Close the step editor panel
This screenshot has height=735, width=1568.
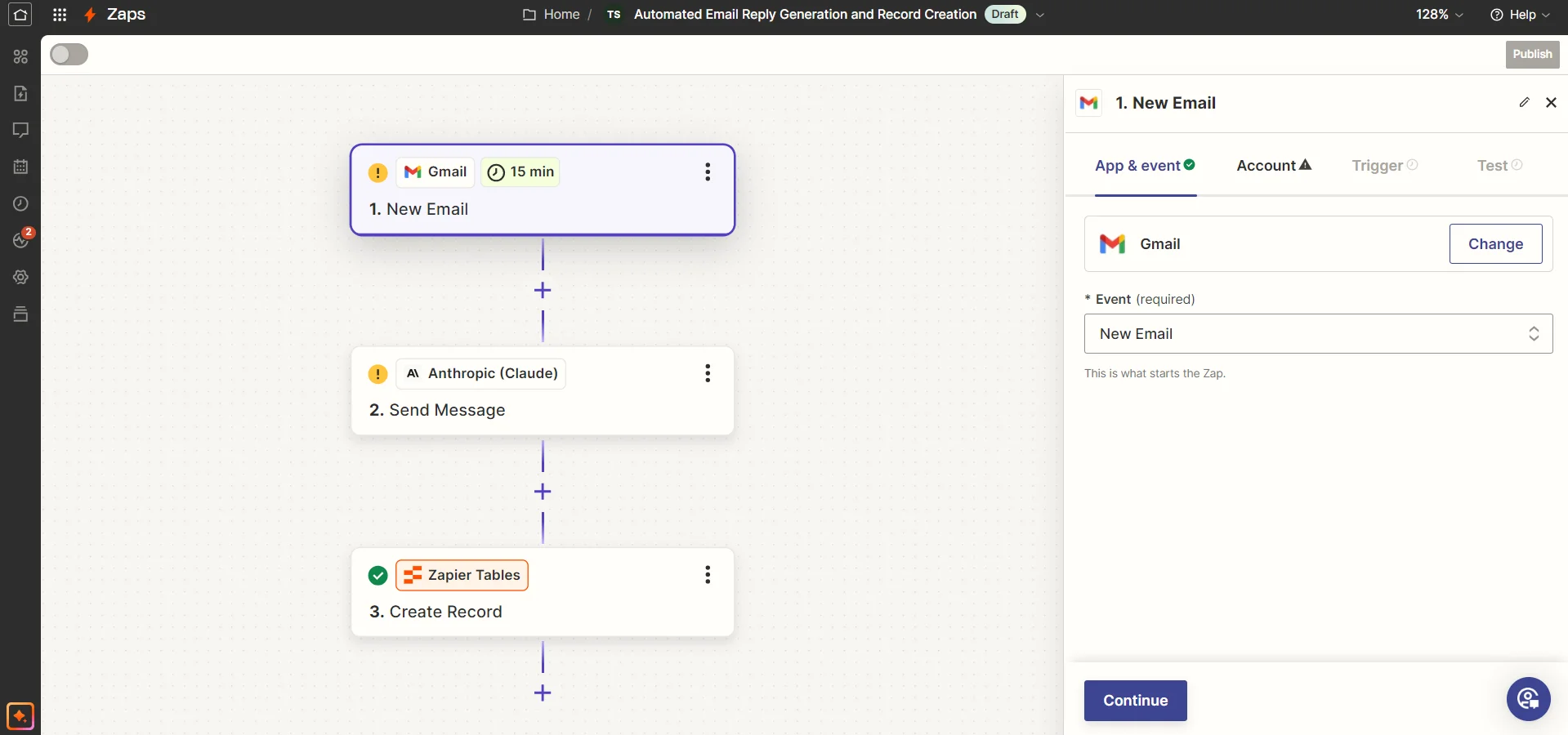(1551, 102)
